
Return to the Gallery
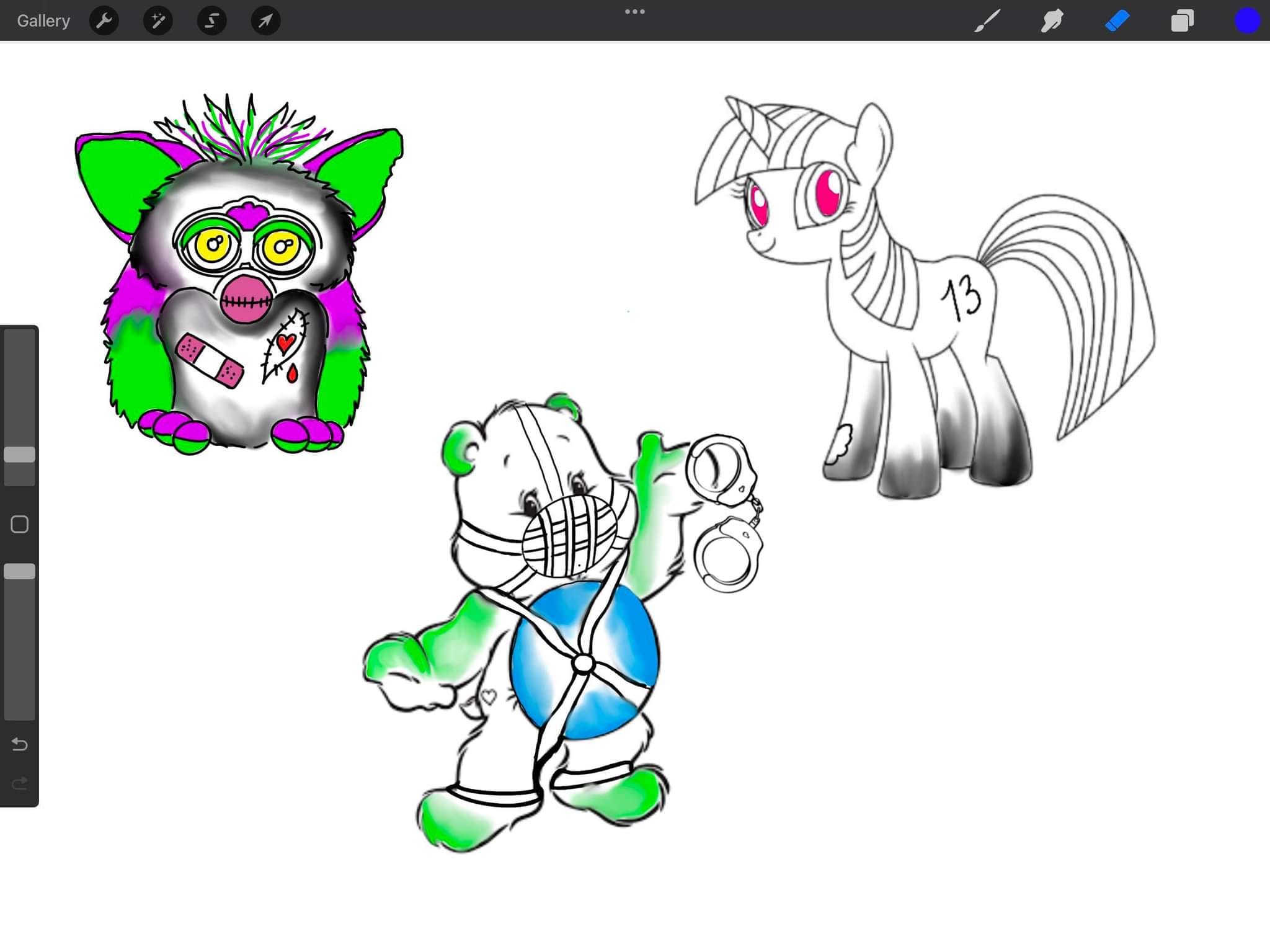pos(43,21)
